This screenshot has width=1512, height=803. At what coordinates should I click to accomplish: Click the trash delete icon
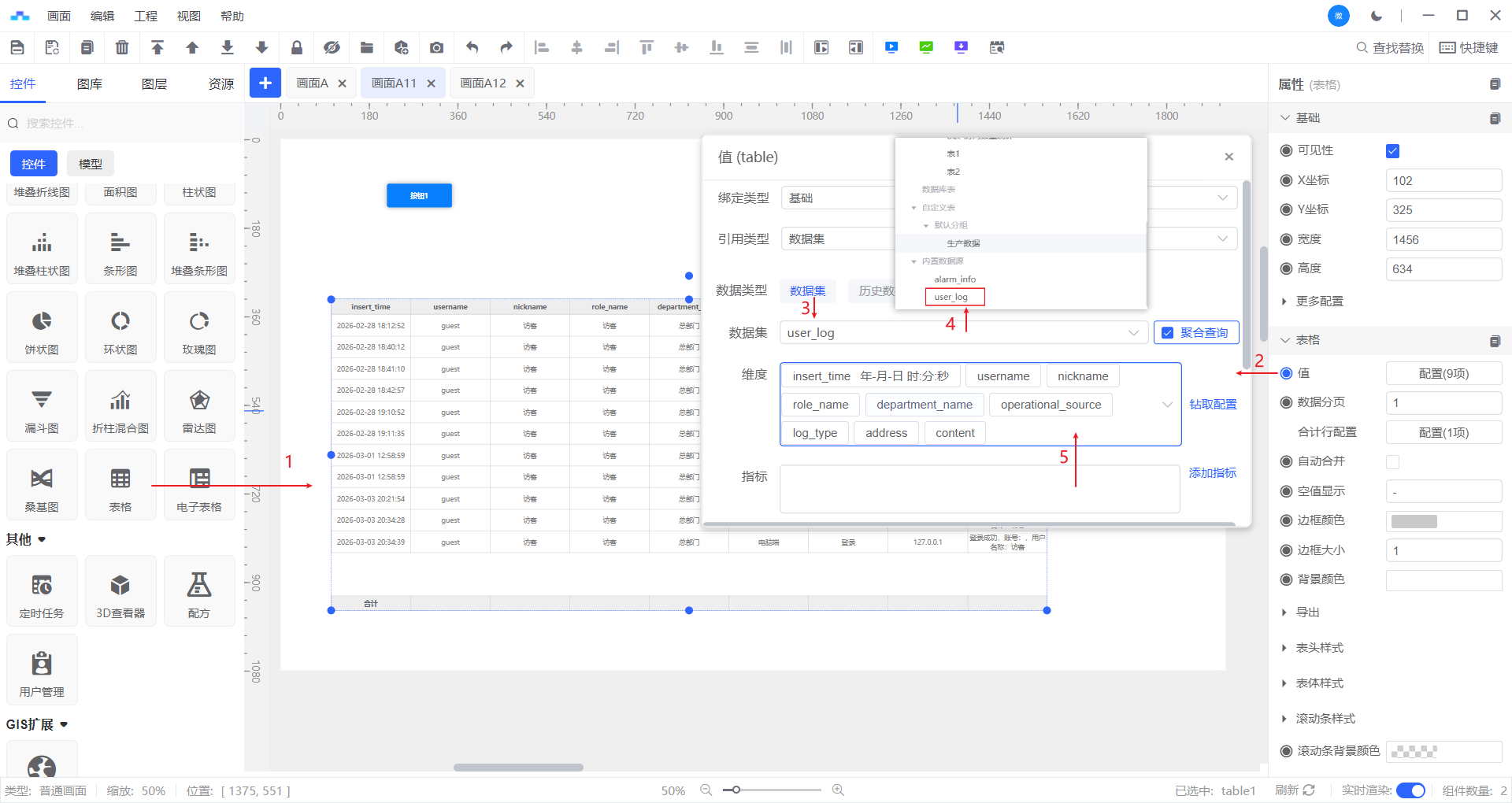point(122,48)
